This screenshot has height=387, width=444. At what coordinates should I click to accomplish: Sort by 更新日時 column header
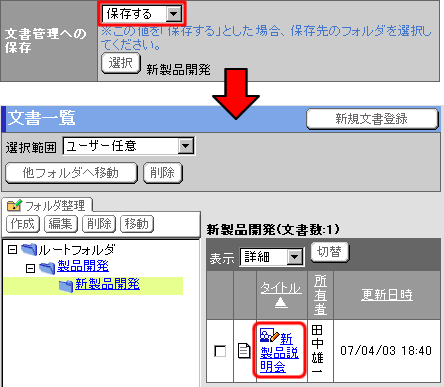click(x=387, y=295)
